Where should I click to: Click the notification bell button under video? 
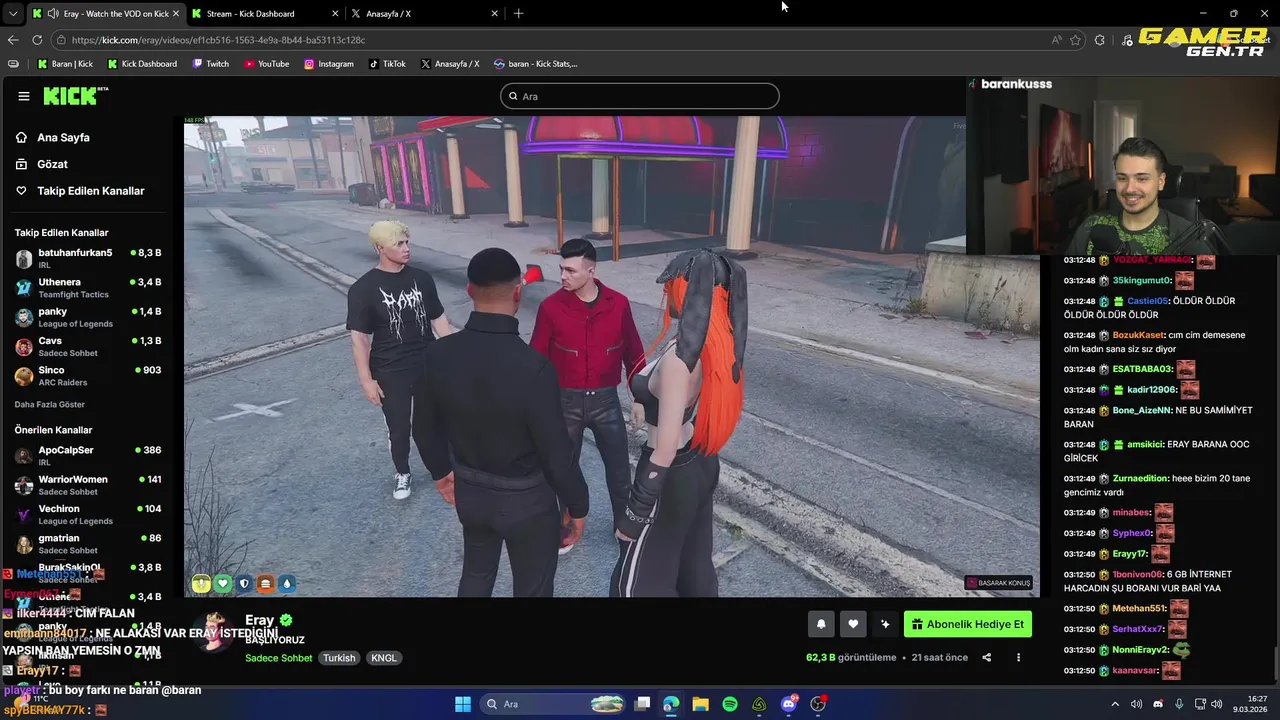(x=821, y=624)
